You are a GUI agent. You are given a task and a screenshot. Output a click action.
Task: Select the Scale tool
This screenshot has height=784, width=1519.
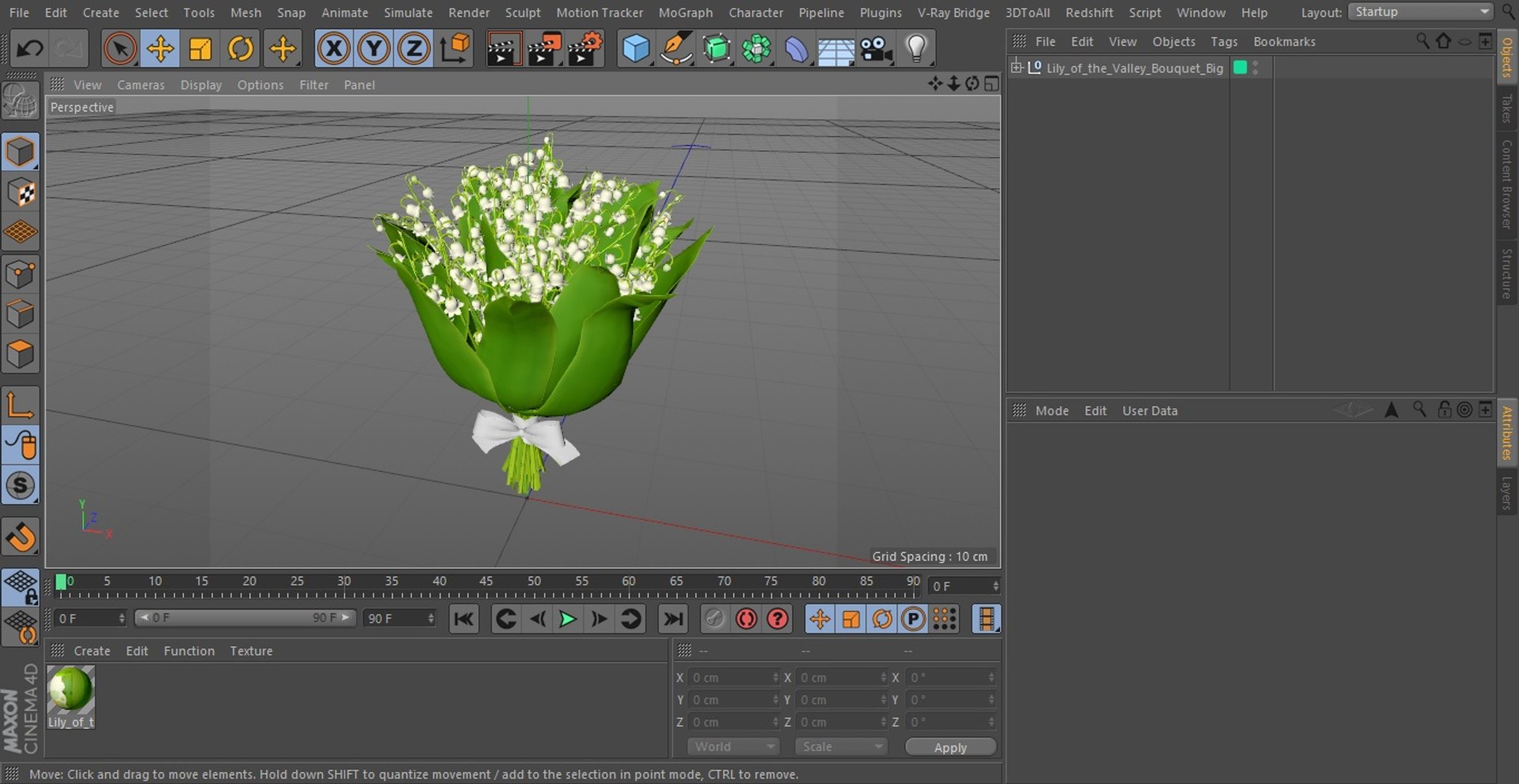(x=200, y=49)
